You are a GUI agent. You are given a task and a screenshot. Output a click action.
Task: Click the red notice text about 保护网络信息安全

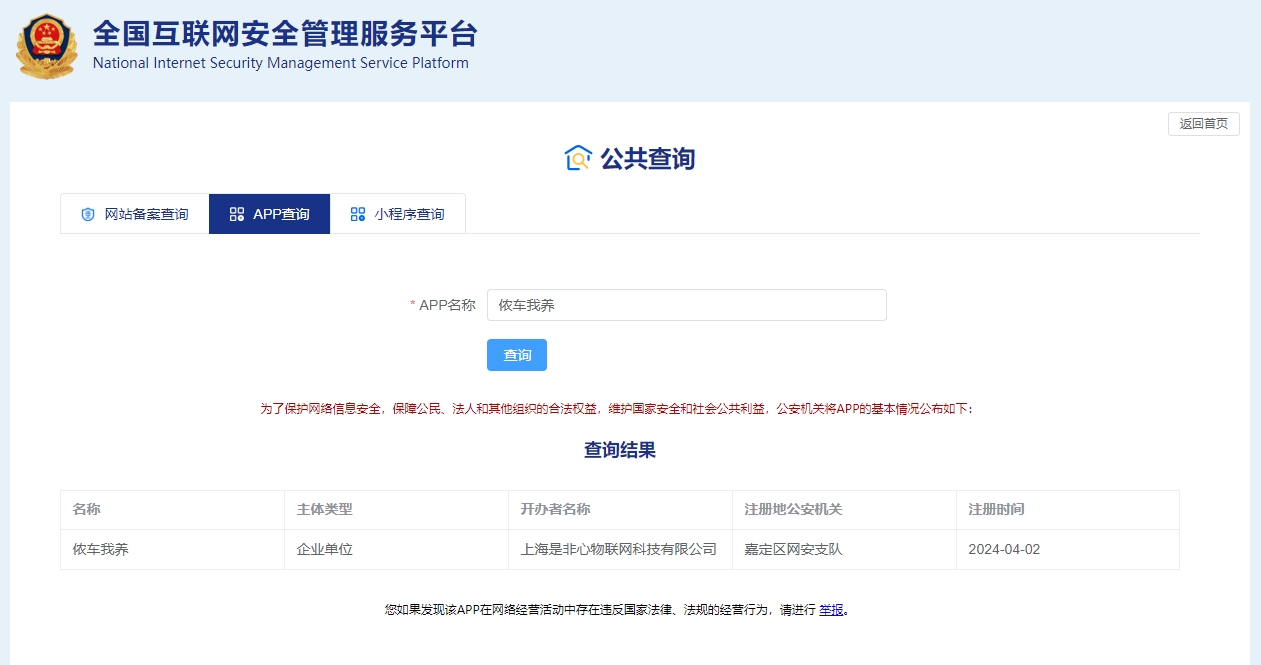point(617,409)
